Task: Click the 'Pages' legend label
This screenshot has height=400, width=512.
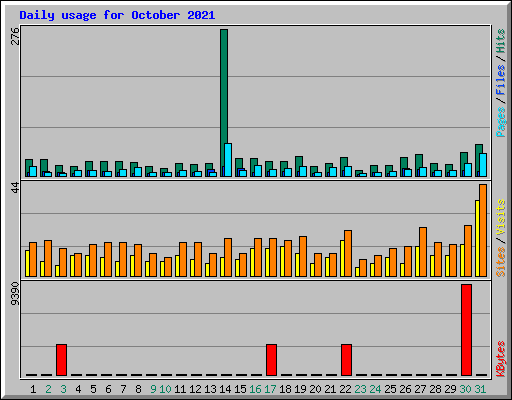Action: (501, 122)
